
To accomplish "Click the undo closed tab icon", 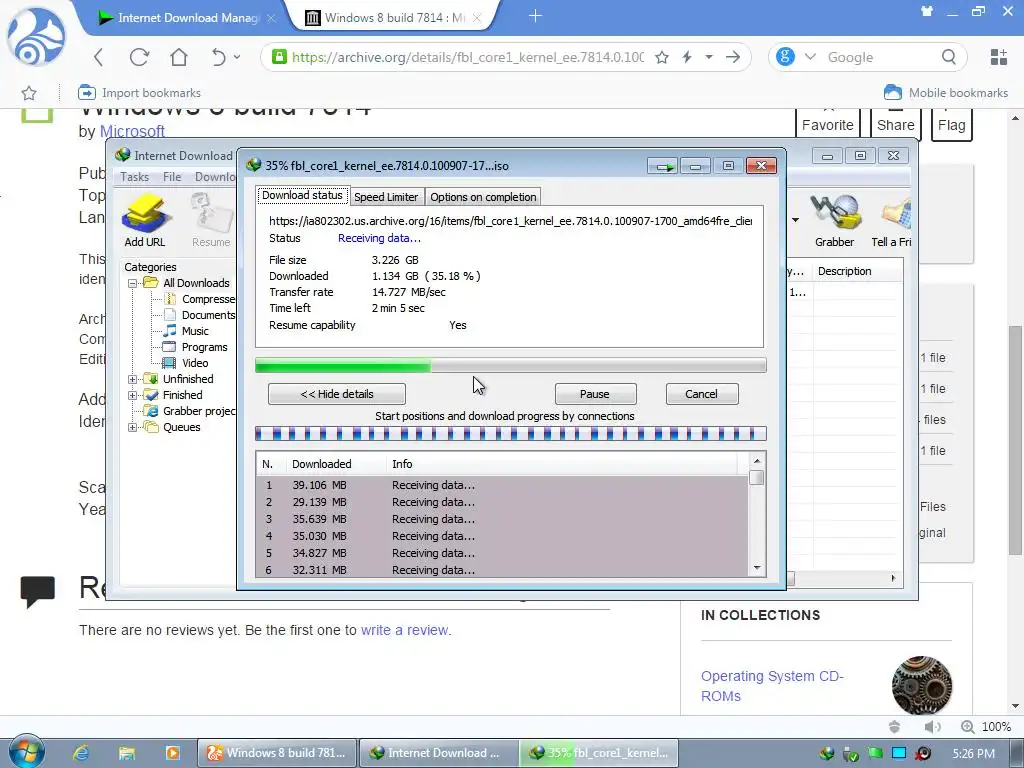I will [x=218, y=57].
